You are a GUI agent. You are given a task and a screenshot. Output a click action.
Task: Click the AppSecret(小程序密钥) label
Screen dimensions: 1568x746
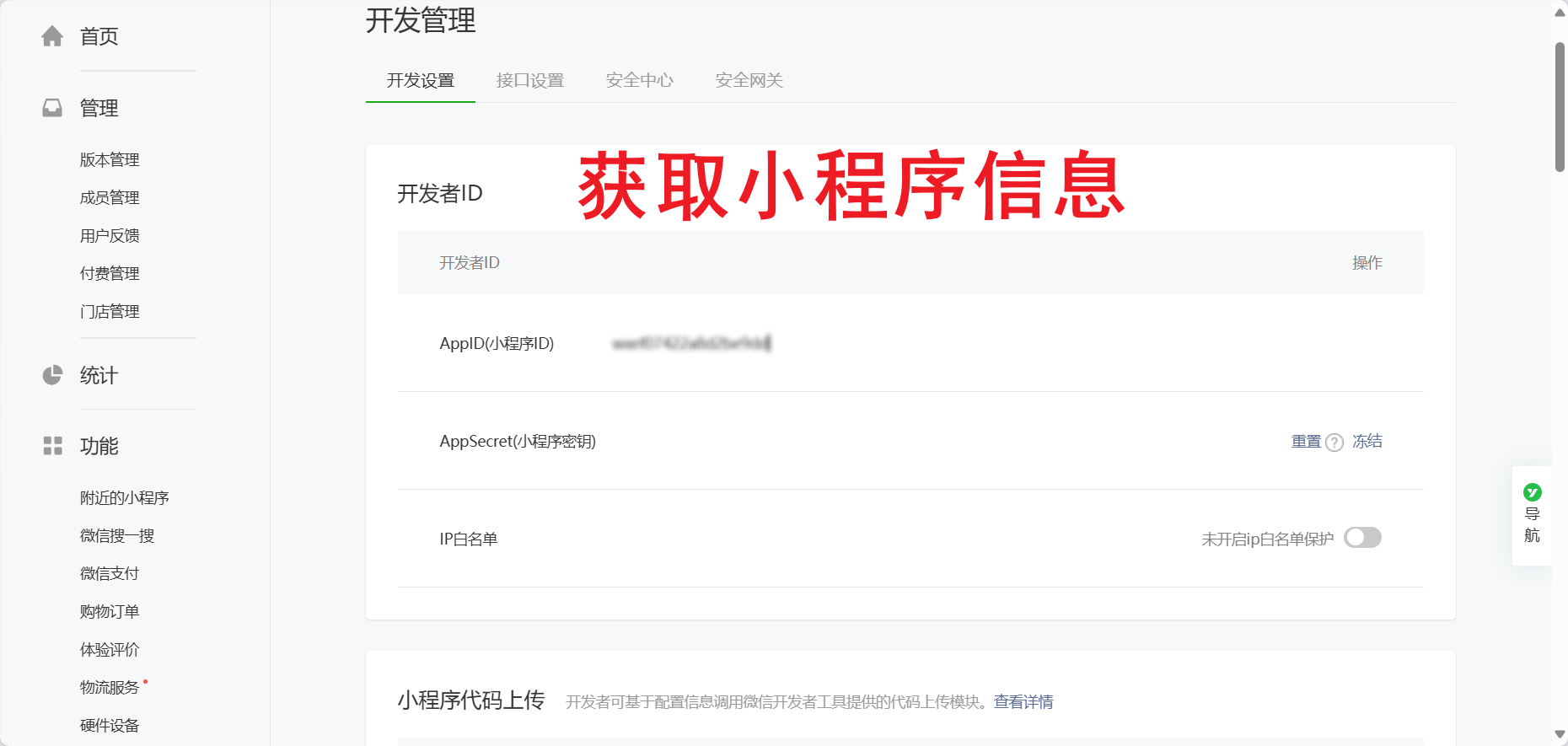[518, 442]
